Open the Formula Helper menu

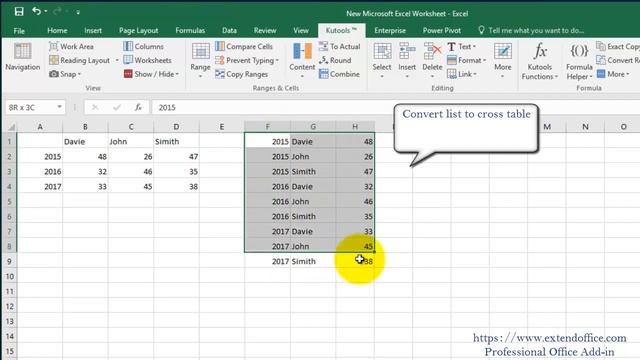pyautogui.click(x=579, y=61)
